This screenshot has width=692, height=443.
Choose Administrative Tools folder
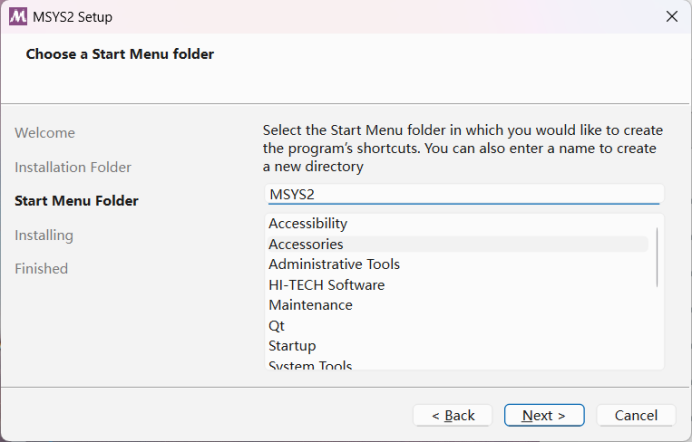pos(458,264)
